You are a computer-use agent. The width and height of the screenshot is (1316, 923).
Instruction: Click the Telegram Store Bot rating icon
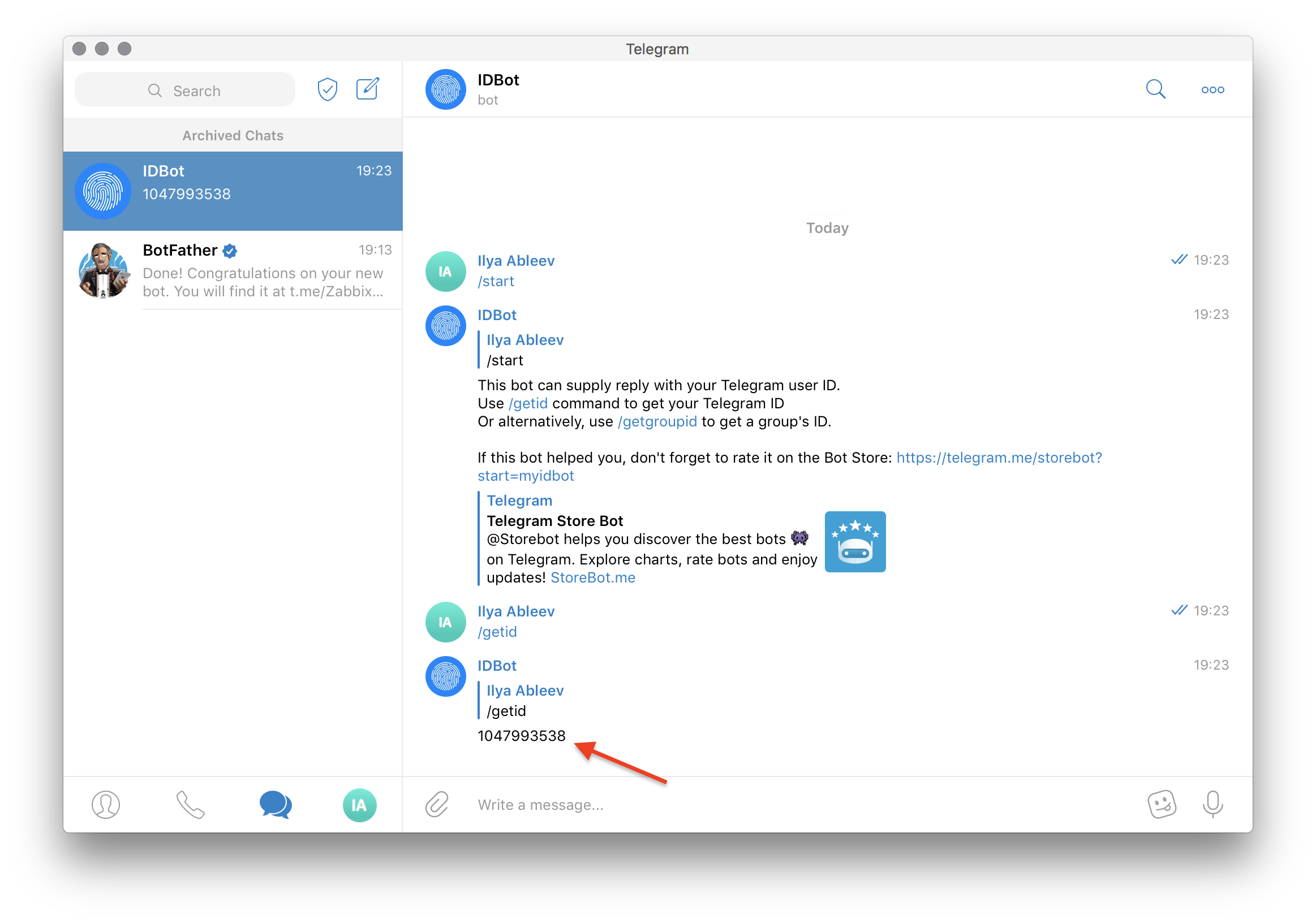pyautogui.click(x=855, y=540)
